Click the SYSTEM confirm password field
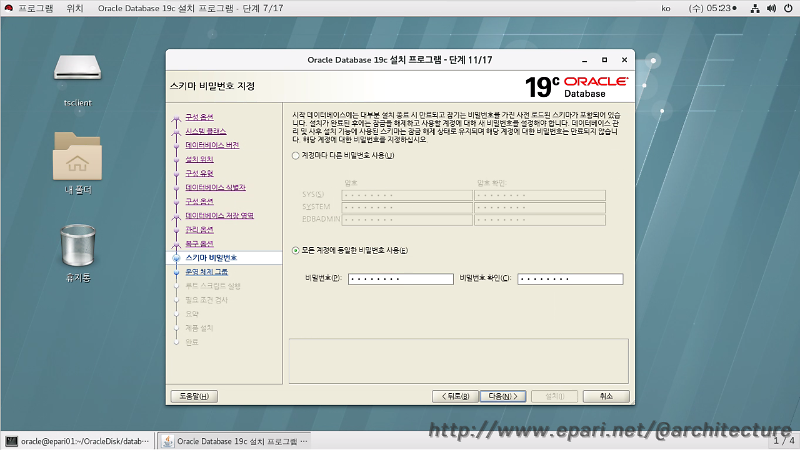 (540, 208)
